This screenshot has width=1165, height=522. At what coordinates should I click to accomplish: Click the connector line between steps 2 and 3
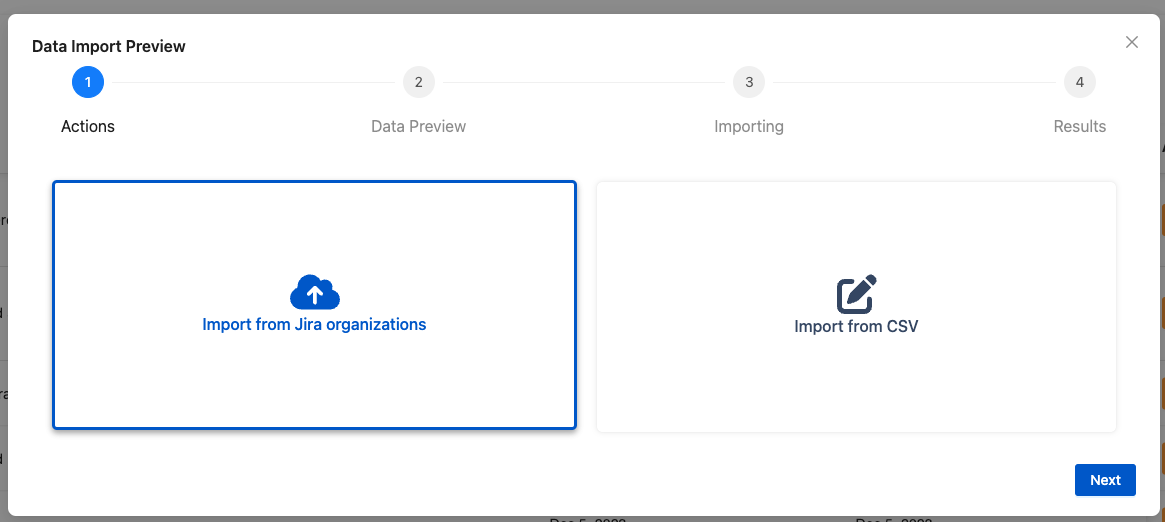(583, 82)
